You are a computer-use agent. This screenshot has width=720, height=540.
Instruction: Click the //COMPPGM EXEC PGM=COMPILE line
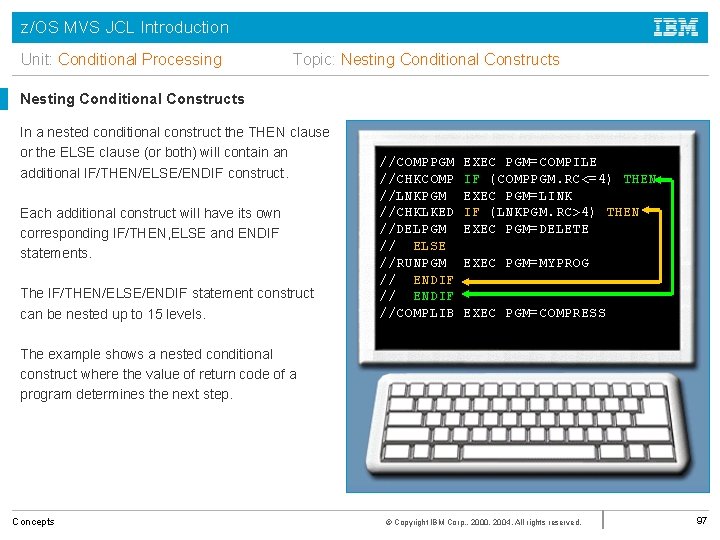pos(488,162)
